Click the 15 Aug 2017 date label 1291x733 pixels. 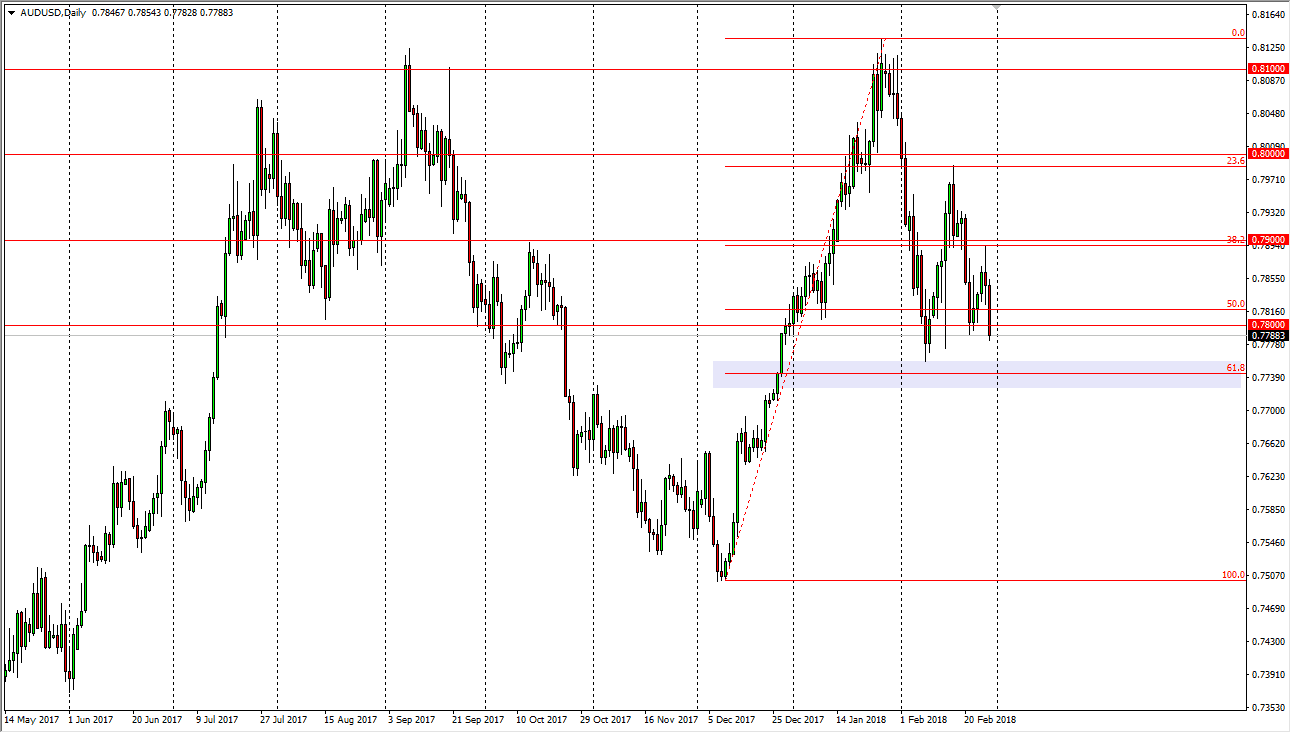pos(351,719)
